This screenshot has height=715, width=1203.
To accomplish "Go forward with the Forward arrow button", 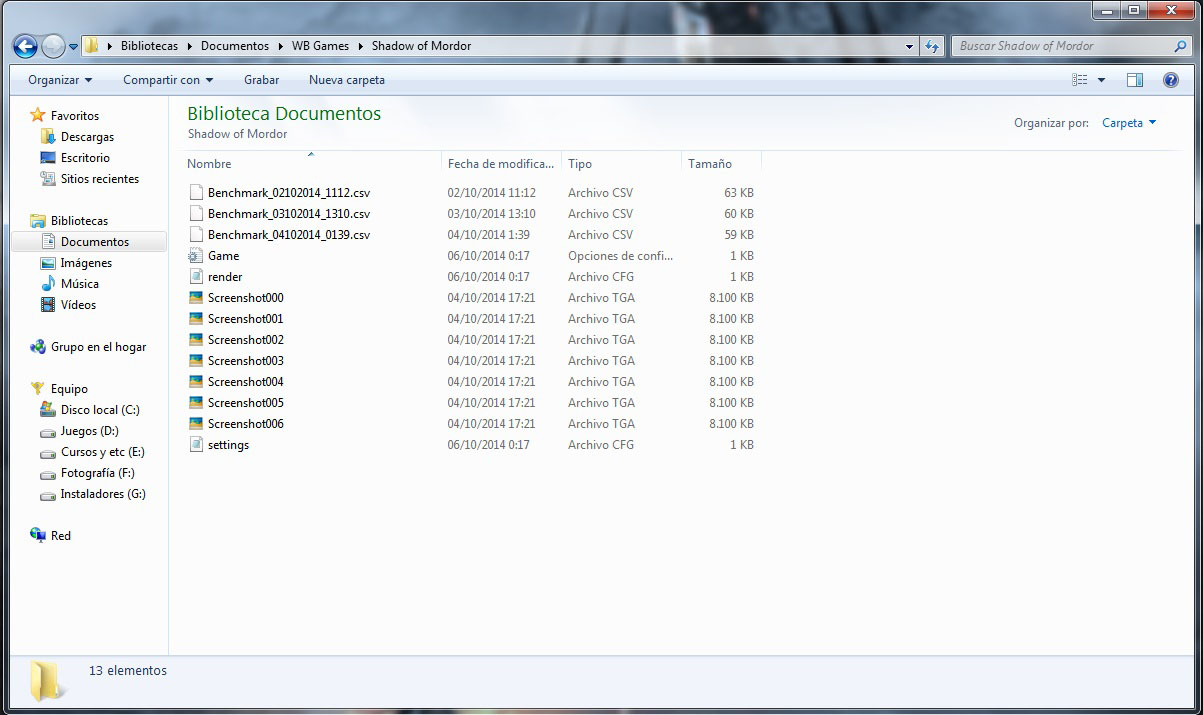I will [x=53, y=46].
